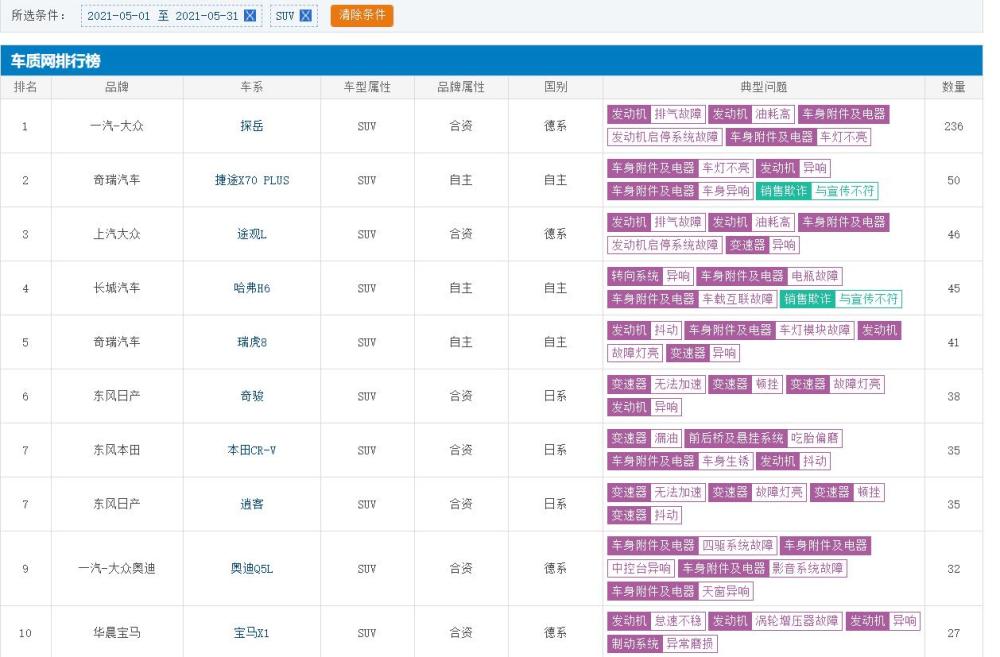The image size is (1000, 657).
Task: Select 变速器 异响 tag in 瑞虎8 row
Action: click(x=703, y=353)
